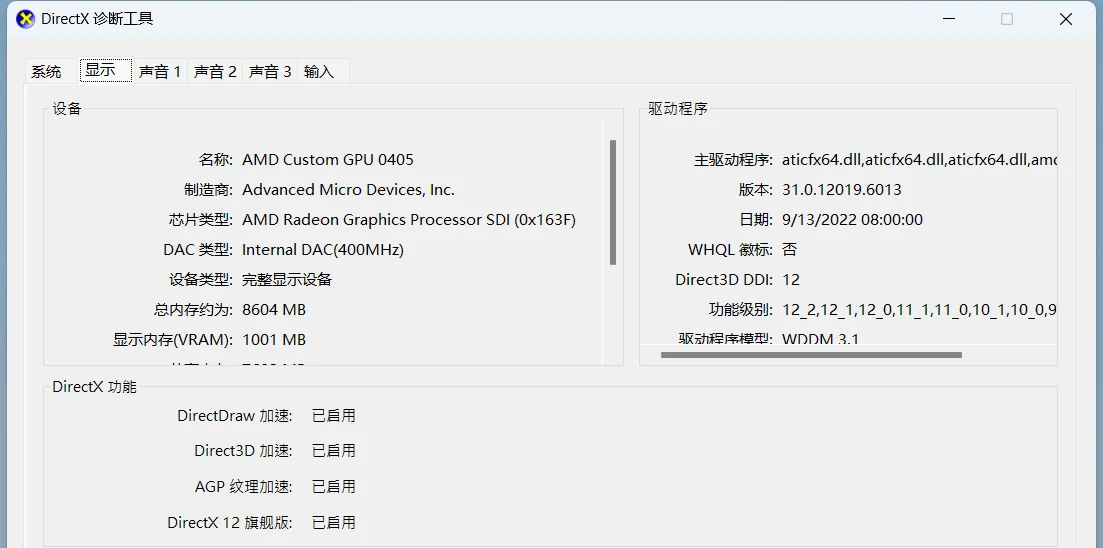Click the driver version 31.0.12019.6013

point(842,190)
